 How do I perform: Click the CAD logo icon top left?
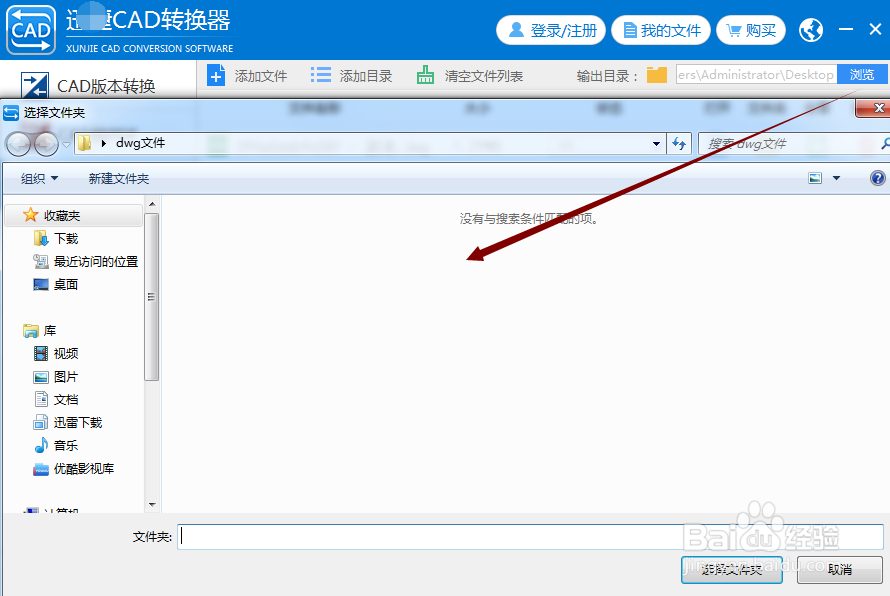click(x=30, y=29)
